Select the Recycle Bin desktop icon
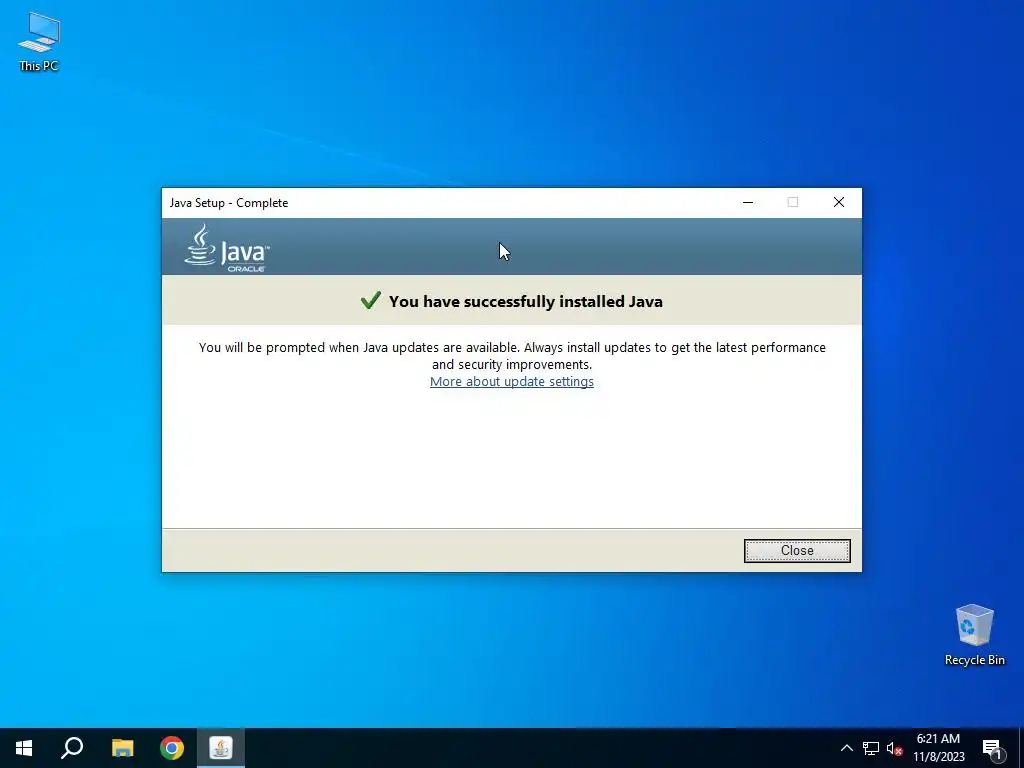1024x768 pixels. 974,635
